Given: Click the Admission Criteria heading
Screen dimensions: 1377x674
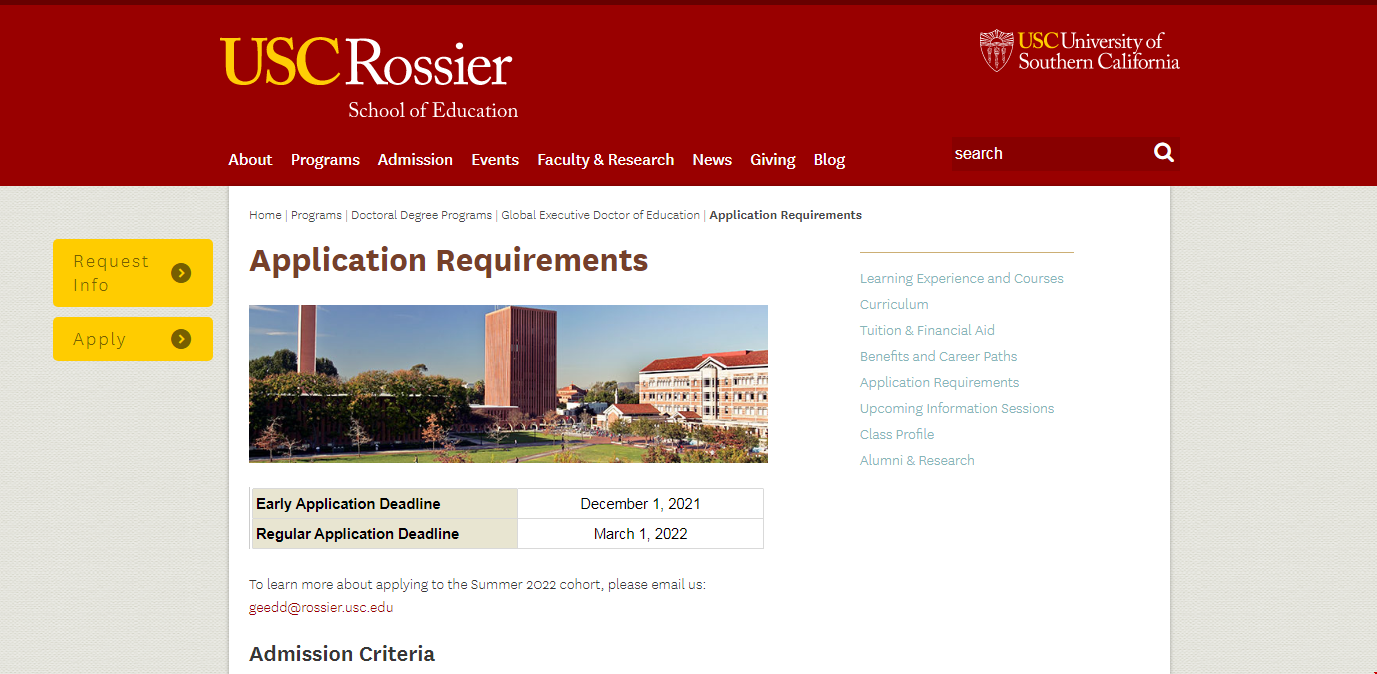Looking at the screenshot, I should pyautogui.click(x=342, y=654).
